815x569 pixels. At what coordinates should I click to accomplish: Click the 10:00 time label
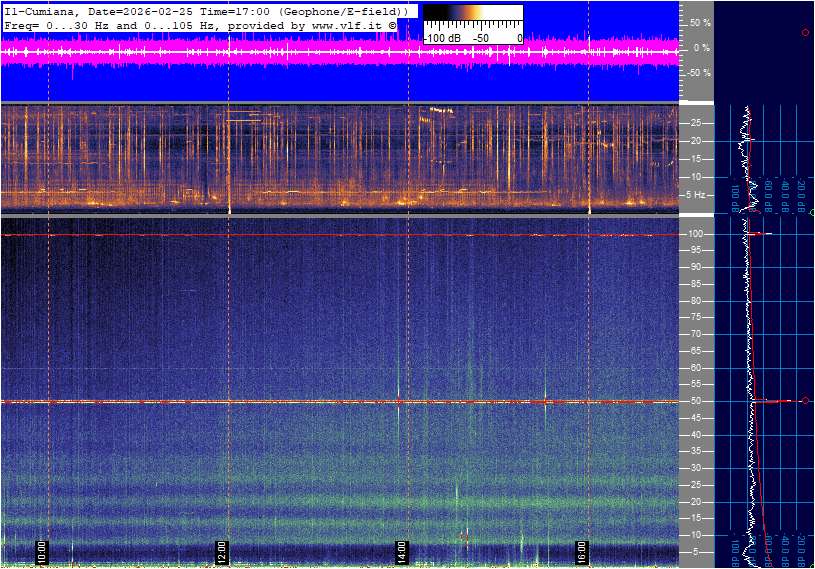click(42, 551)
